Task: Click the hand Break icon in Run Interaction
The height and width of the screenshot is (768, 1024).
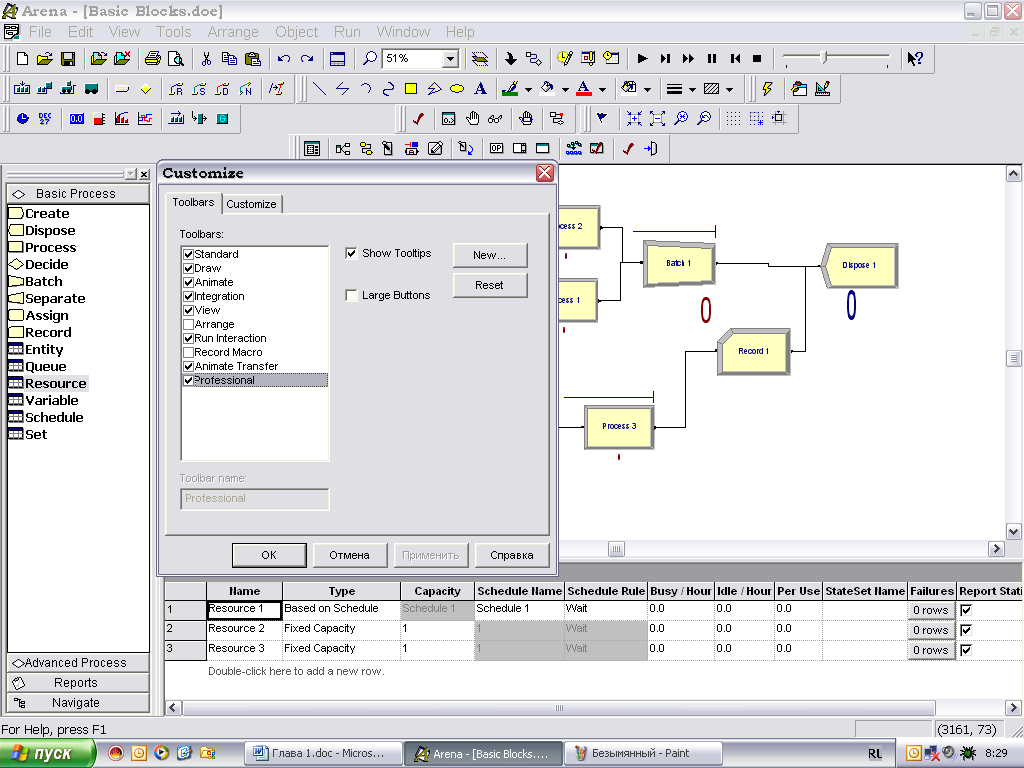Action: coord(473,119)
